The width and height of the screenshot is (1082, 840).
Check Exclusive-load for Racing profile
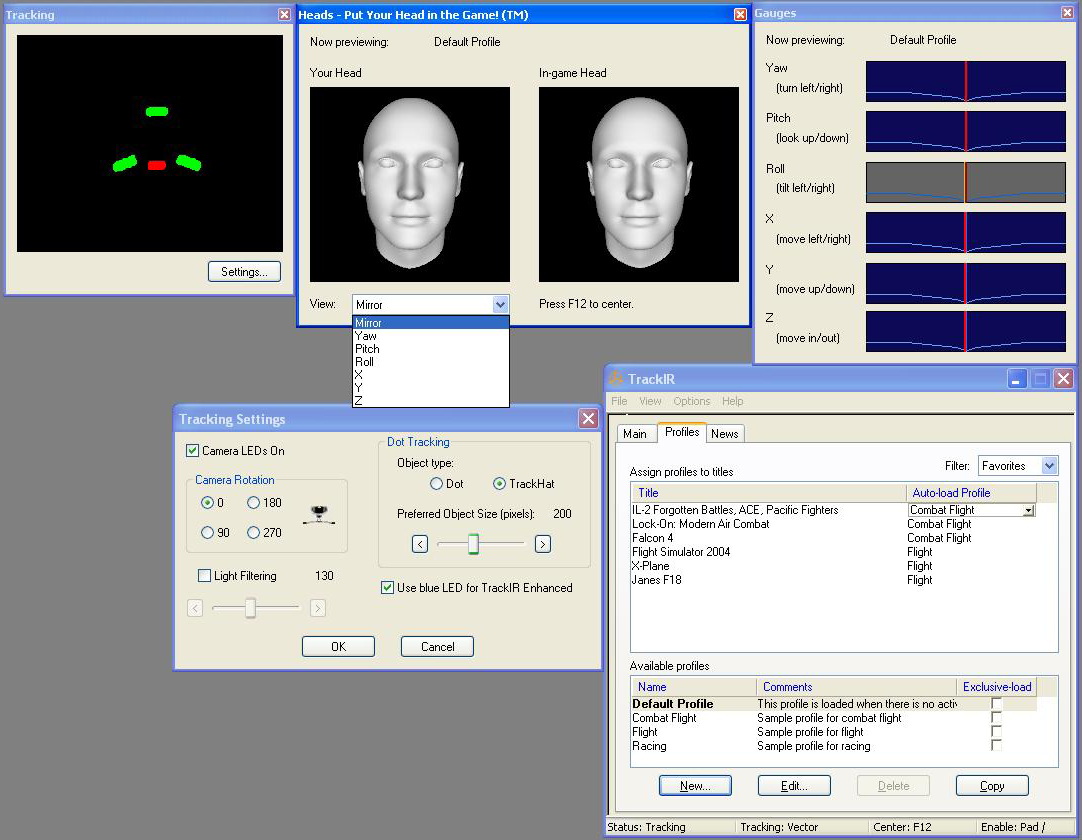[996, 745]
